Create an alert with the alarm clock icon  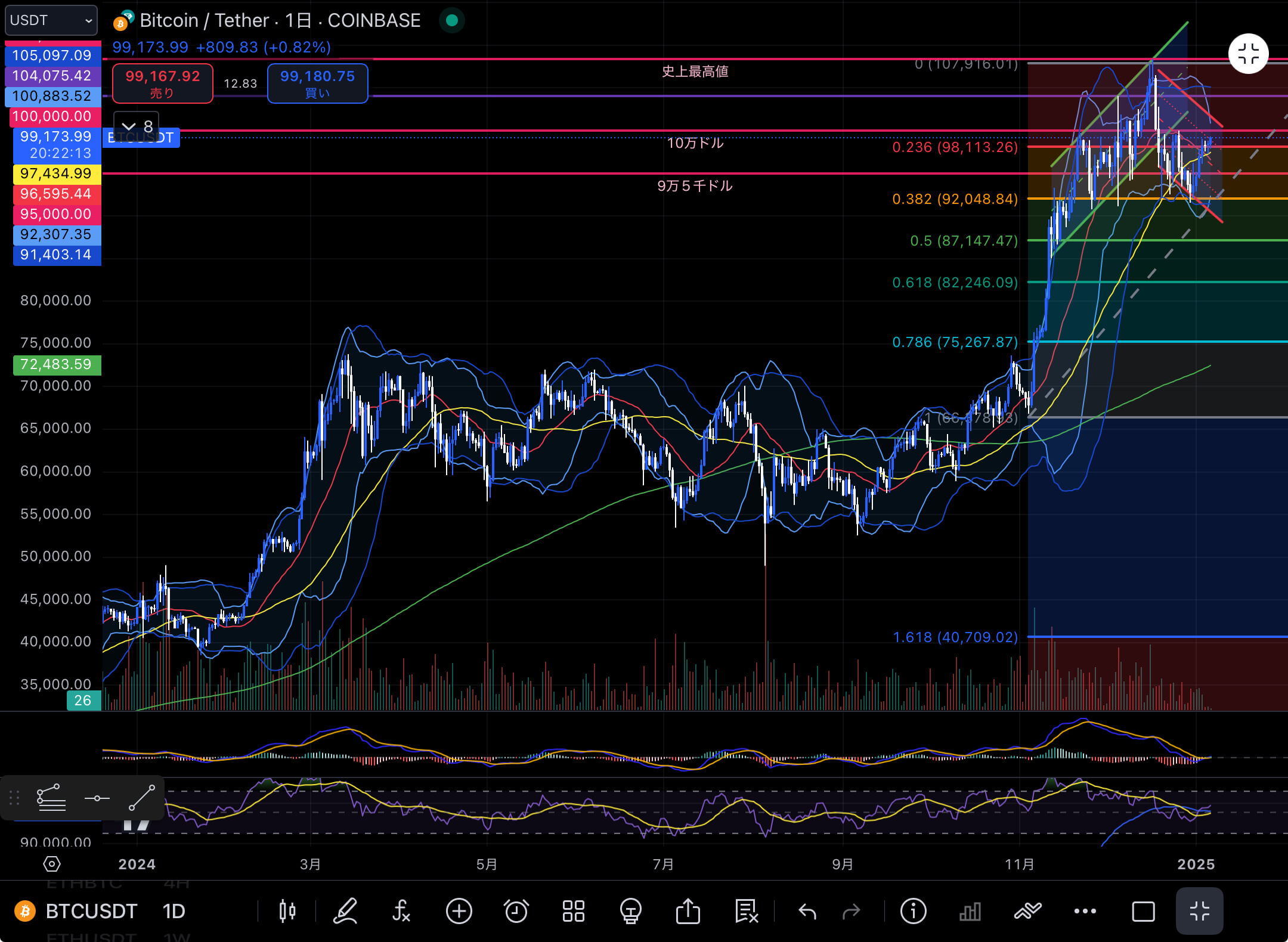coord(516,911)
